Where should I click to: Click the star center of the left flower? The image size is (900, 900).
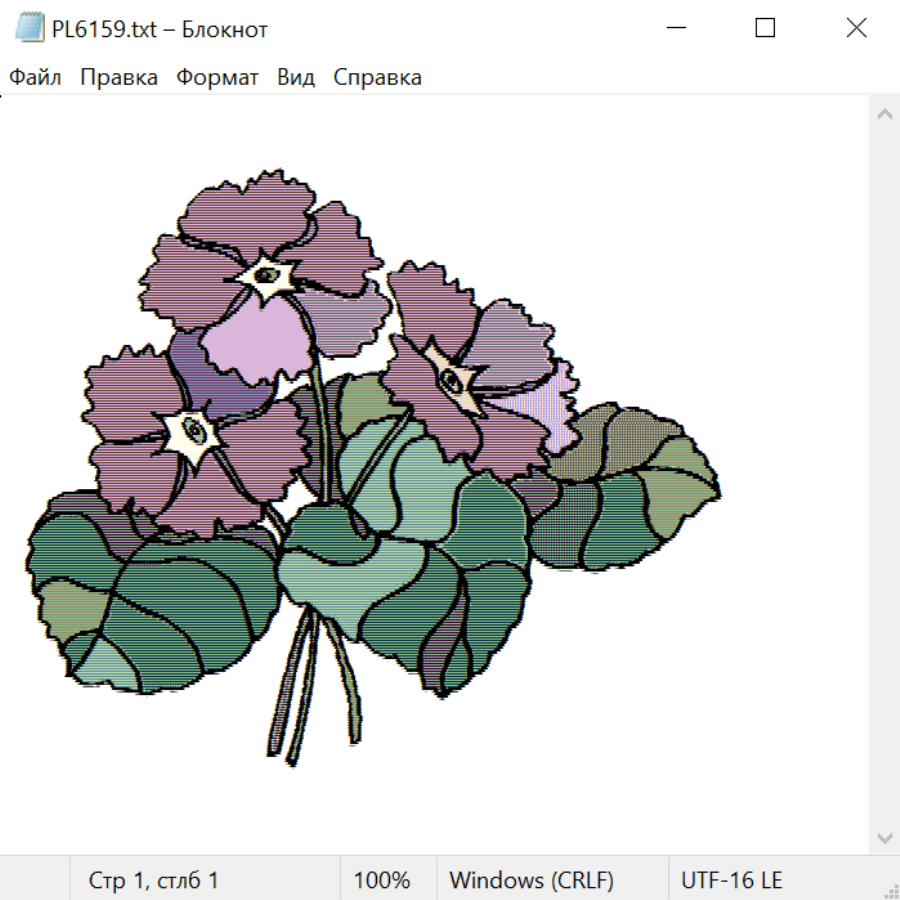click(194, 432)
